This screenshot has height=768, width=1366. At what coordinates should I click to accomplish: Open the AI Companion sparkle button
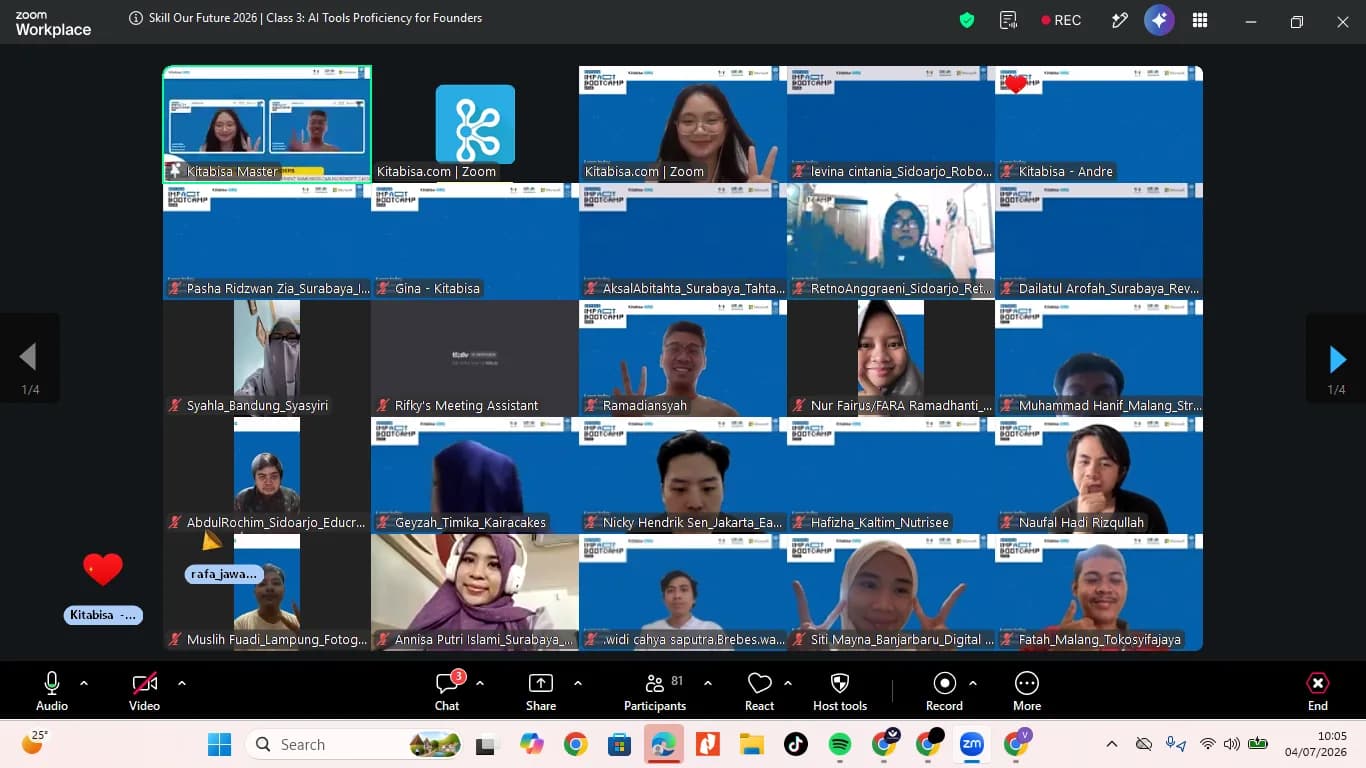pos(1159,20)
